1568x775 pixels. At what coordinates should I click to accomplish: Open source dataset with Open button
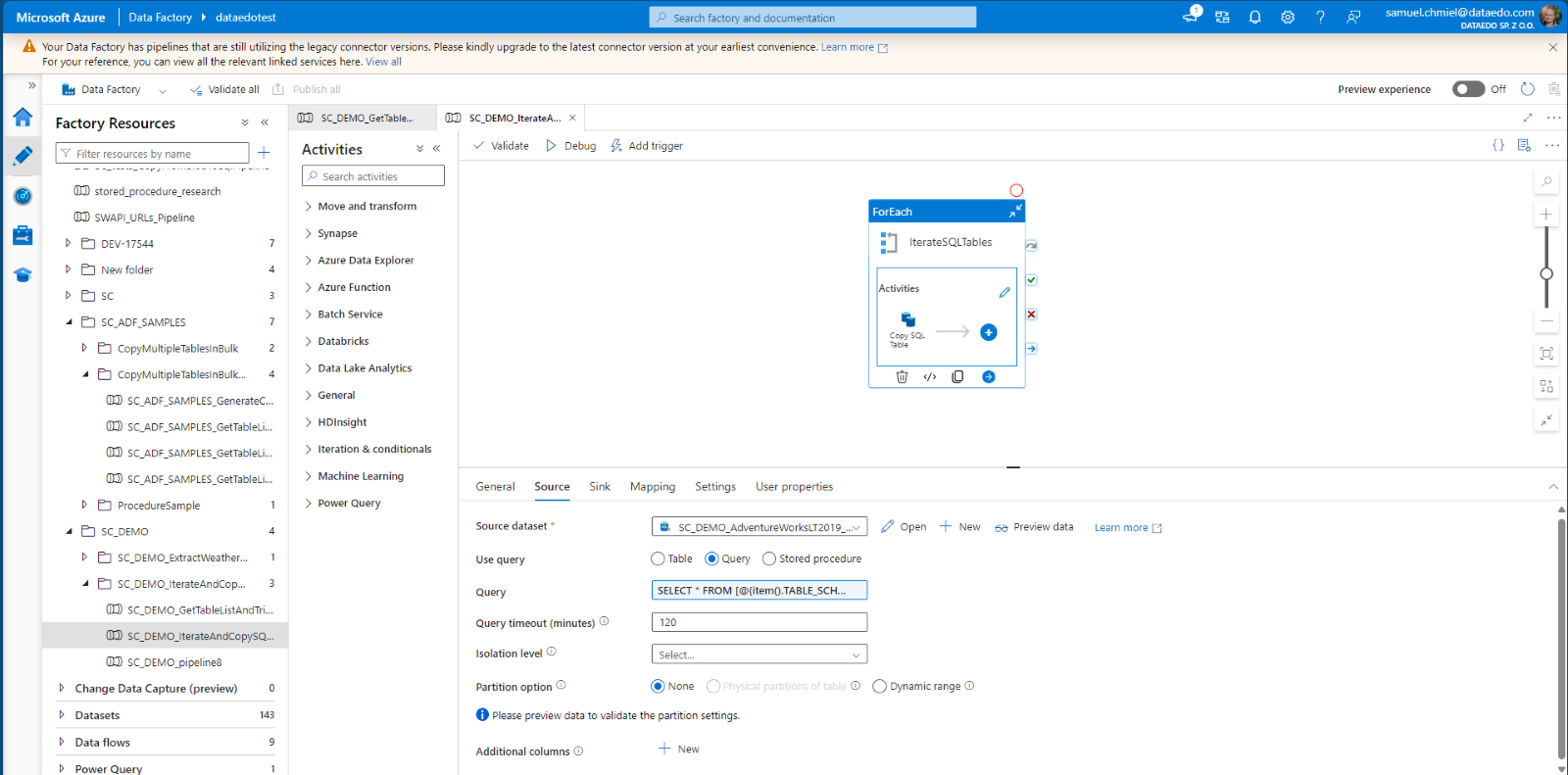(903, 527)
